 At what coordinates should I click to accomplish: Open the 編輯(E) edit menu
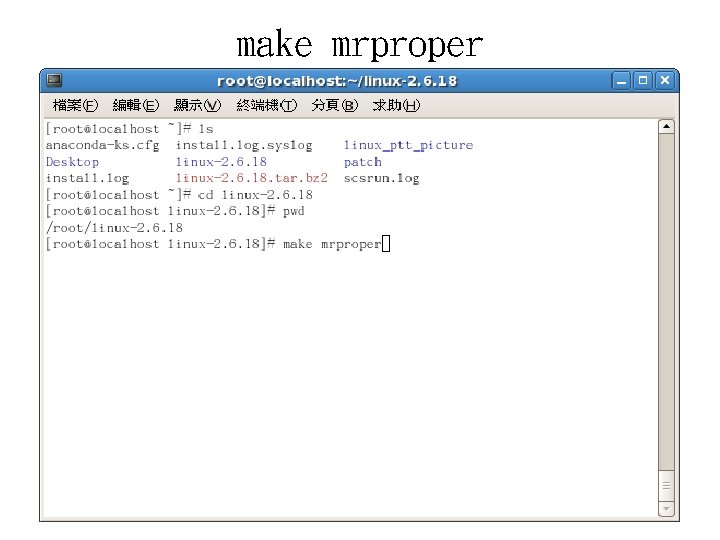pyautogui.click(x=136, y=105)
